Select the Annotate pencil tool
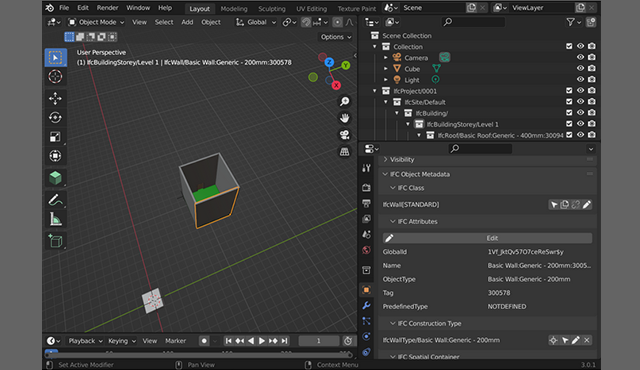Image resolution: width=640 pixels, height=370 pixels. pyautogui.click(x=56, y=200)
